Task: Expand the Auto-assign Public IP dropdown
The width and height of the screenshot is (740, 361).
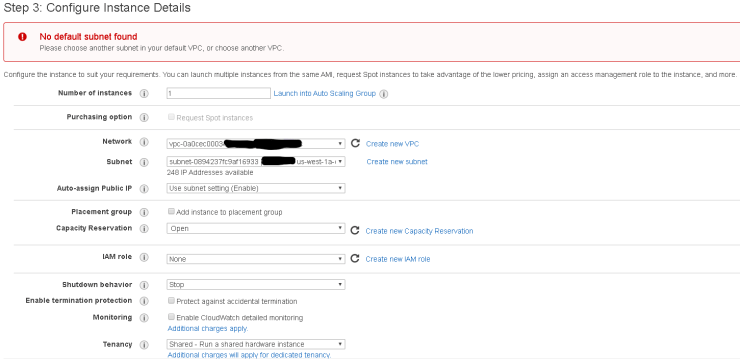Action: pos(256,188)
